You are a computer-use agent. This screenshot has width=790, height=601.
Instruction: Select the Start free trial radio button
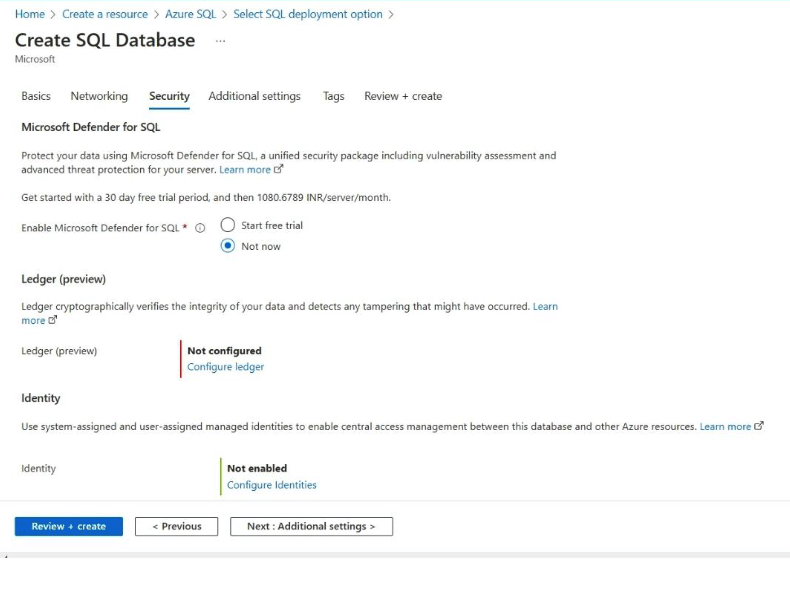(228, 225)
